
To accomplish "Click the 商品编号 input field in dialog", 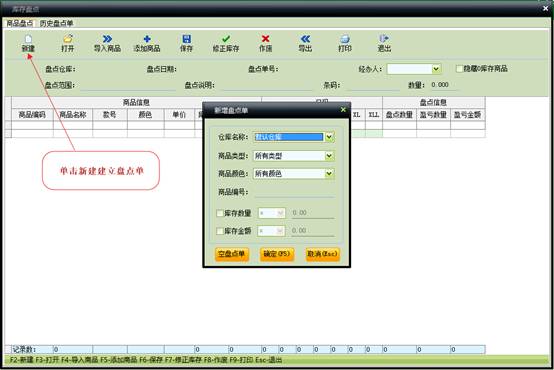I will tap(294, 192).
